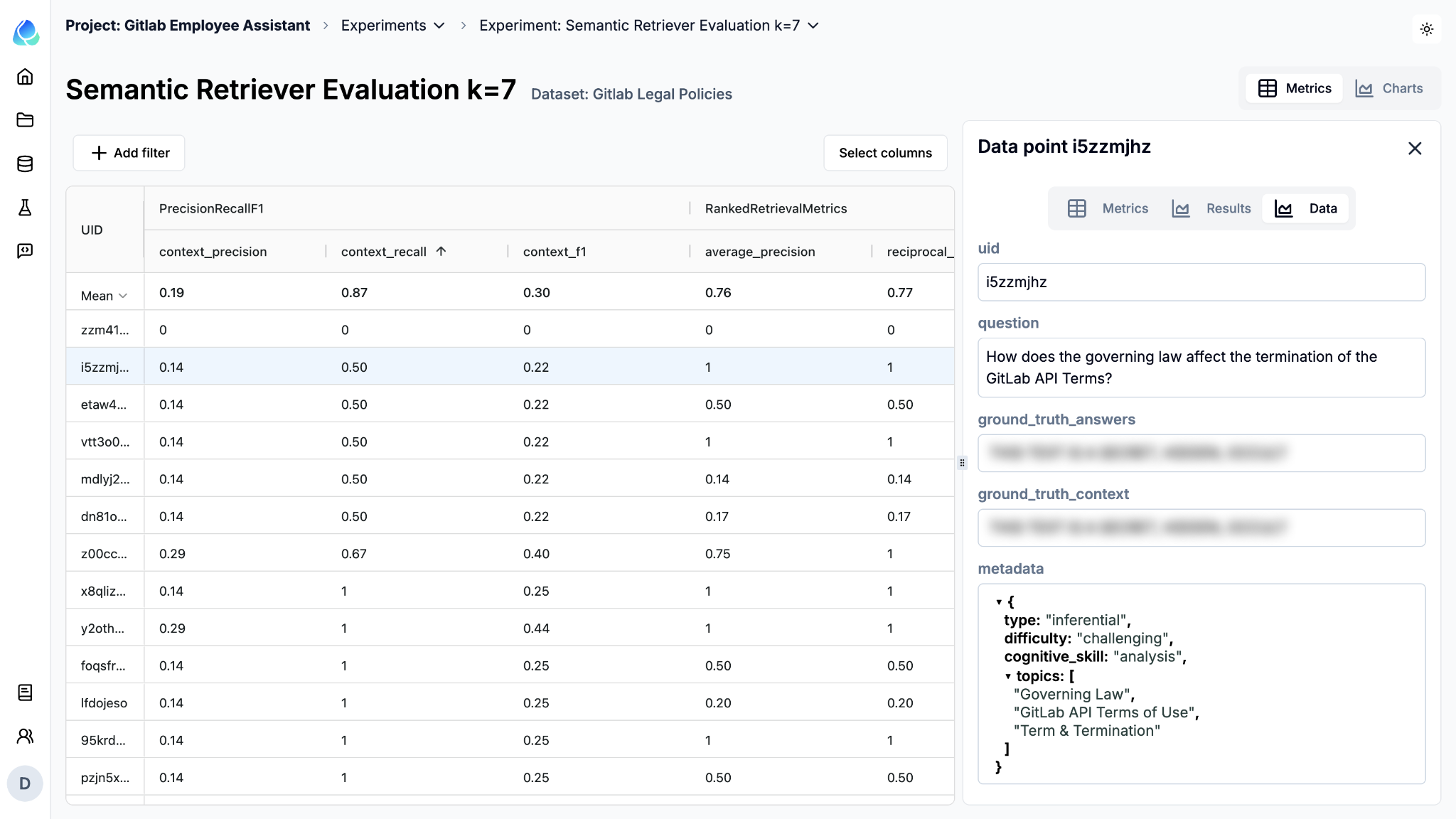
Task: Toggle light/dark theme sun icon
Action: [1426, 29]
